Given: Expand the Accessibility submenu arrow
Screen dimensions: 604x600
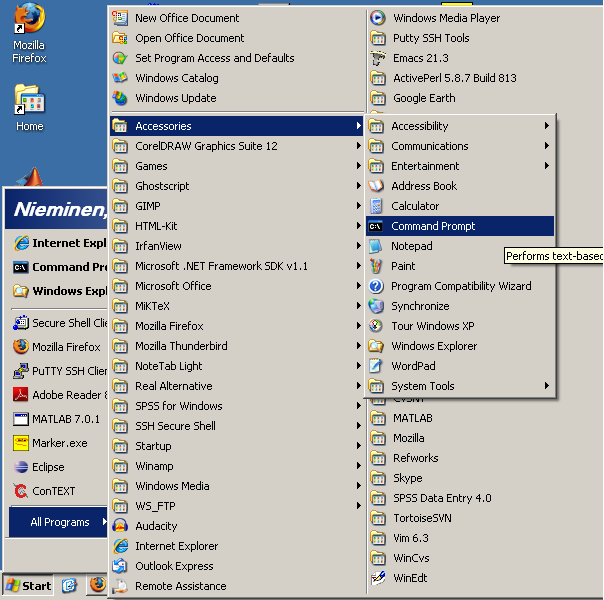Looking at the screenshot, I should tap(546, 126).
